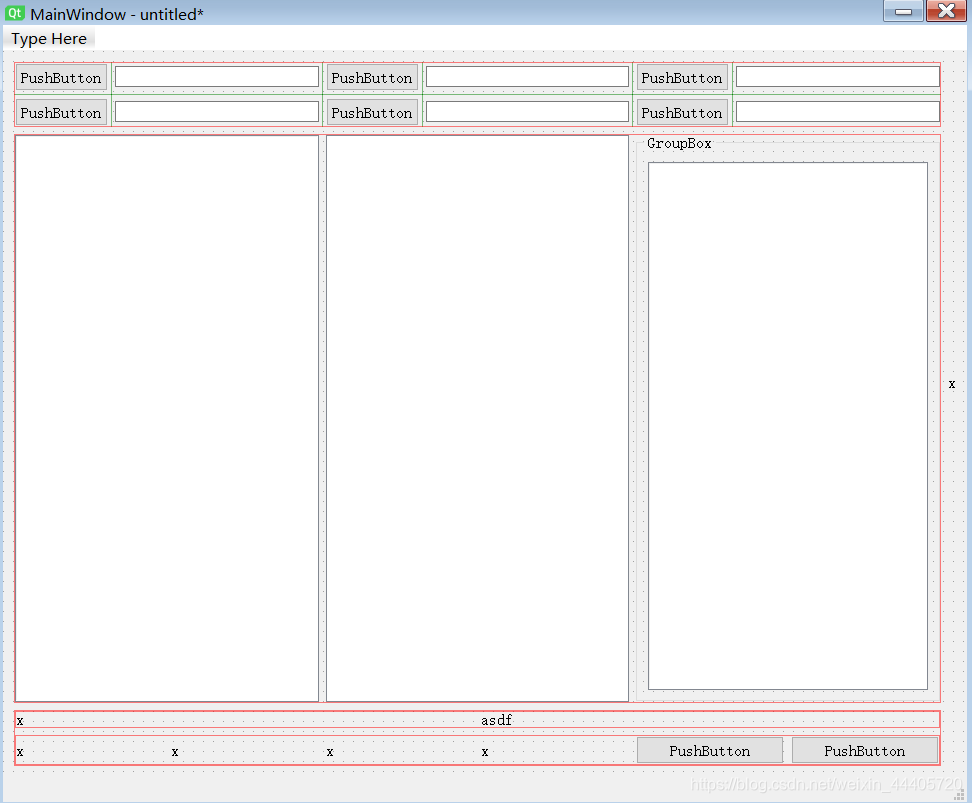Image resolution: width=972 pixels, height=803 pixels.
Task: Focus the second-row line edit in left column
Action: 217,112
